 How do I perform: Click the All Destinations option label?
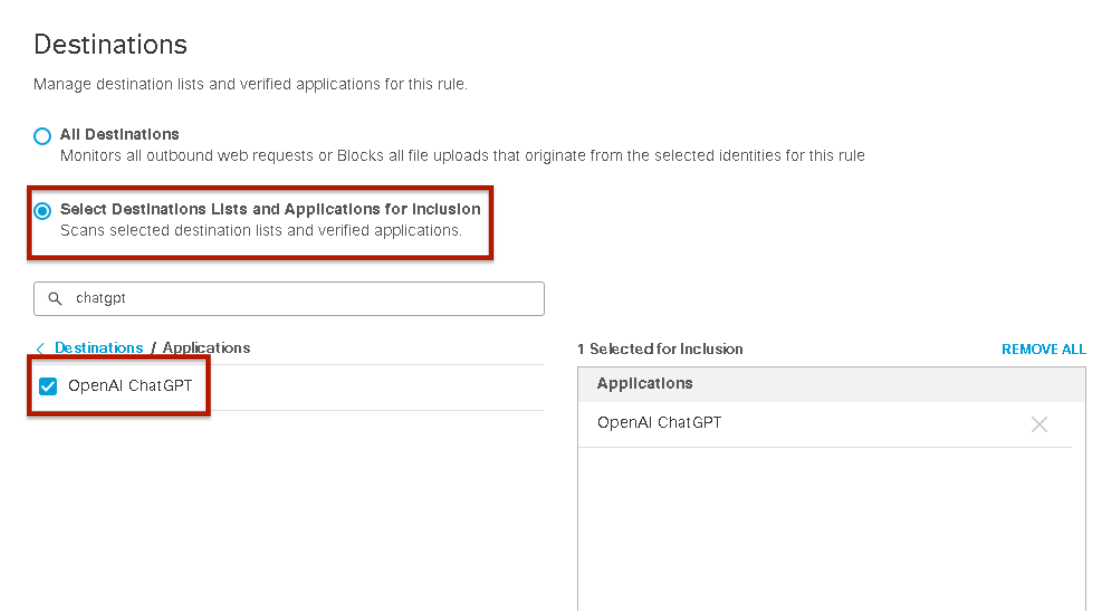(x=119, y=135)
